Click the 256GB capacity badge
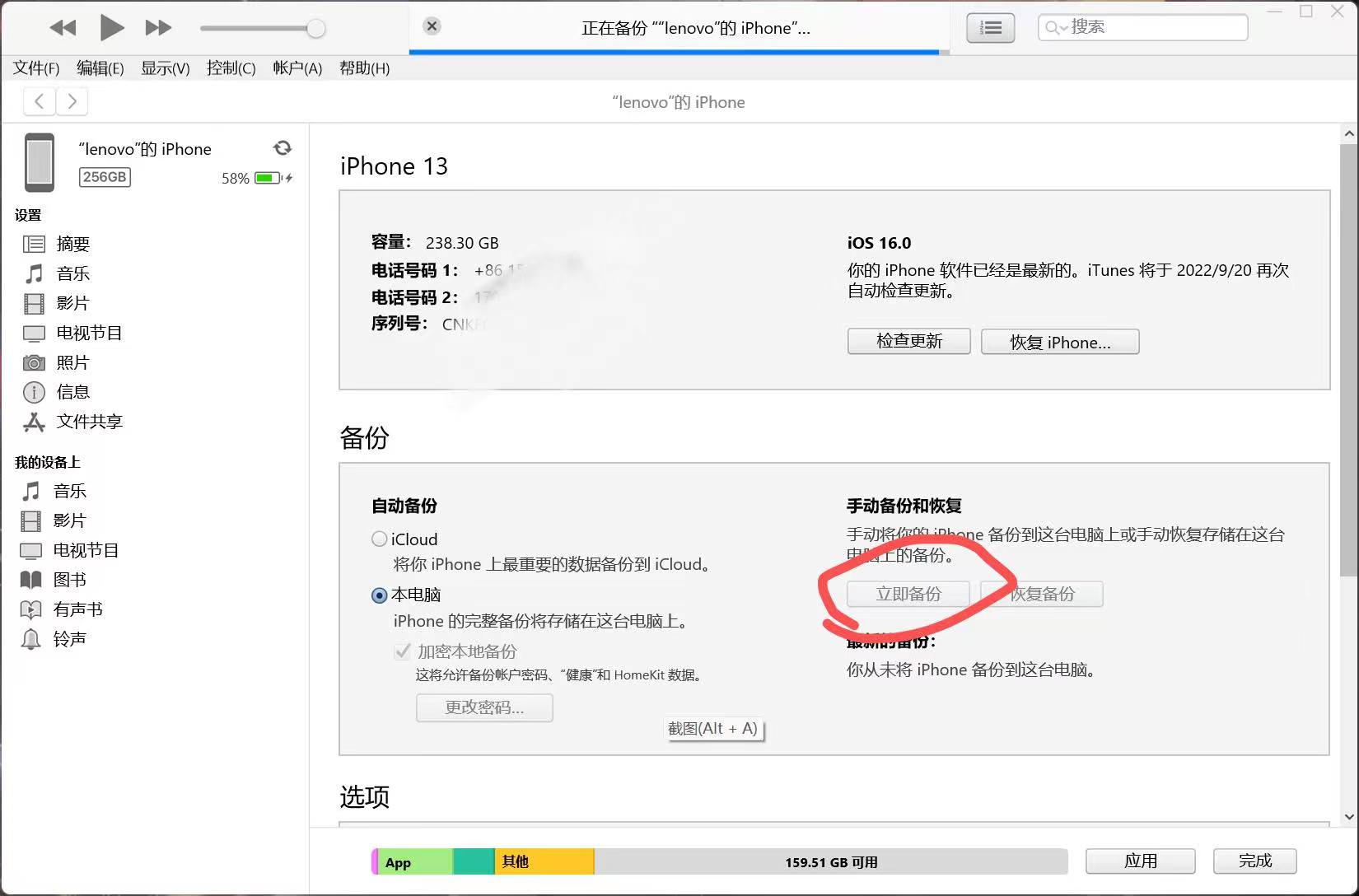Viewport: 1359px width, 896px height. pos(105,177)
